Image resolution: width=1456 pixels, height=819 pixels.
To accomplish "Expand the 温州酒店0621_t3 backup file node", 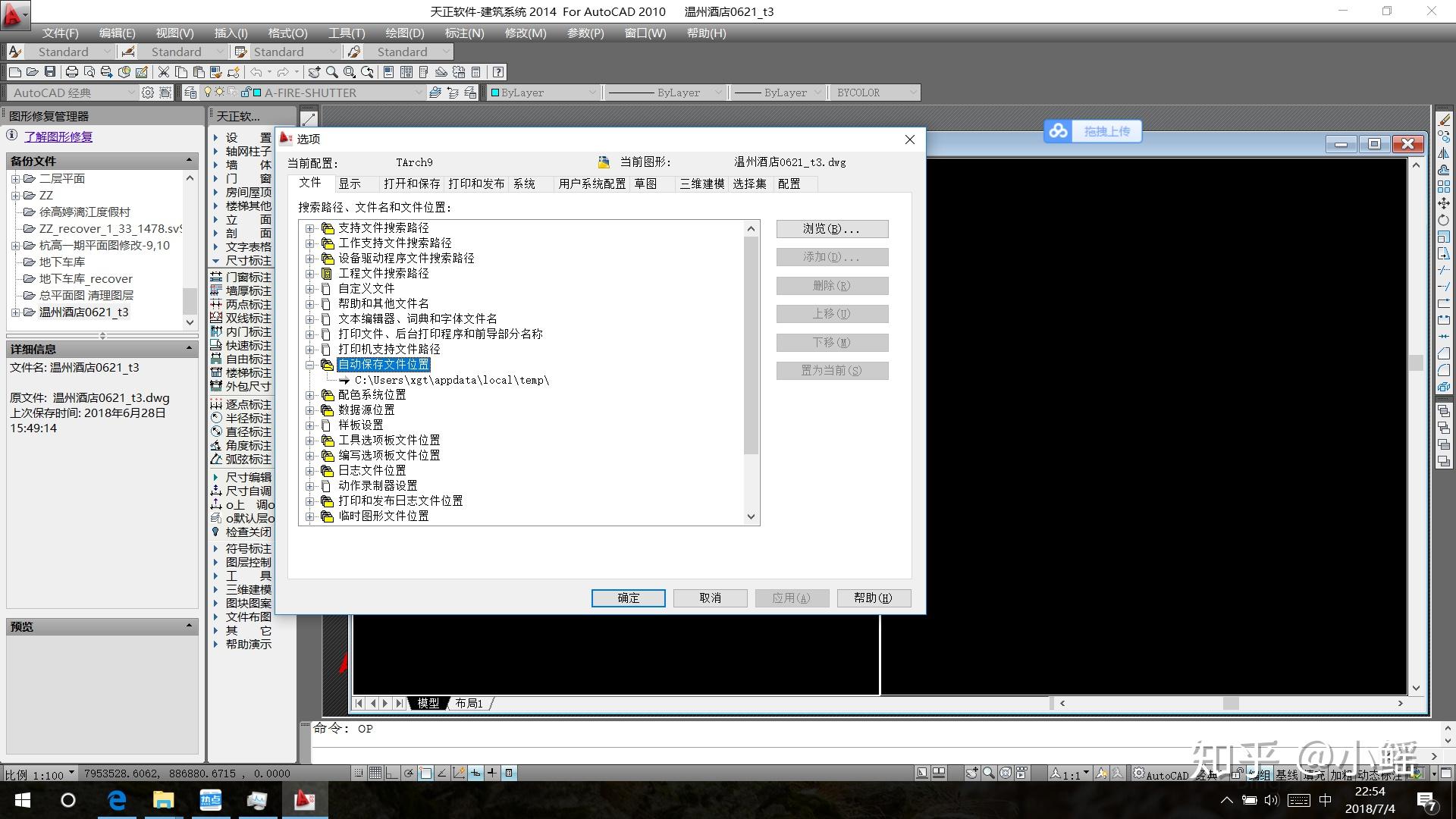I will tap(15, 312).
